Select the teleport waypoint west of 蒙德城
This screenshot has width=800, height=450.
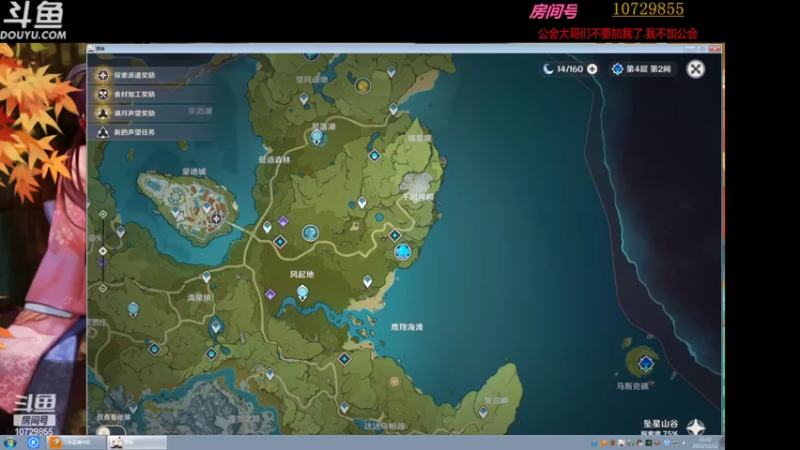click(120, 232)
